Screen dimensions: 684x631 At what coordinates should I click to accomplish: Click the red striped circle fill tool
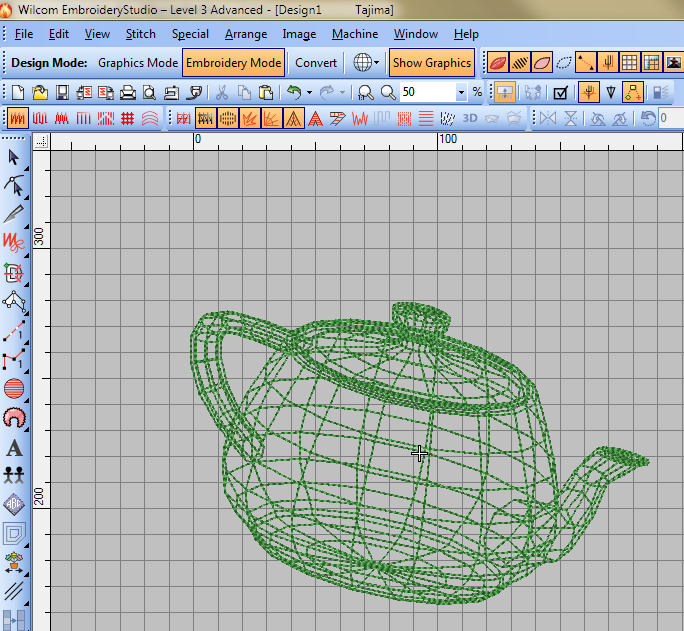coord(14,388)
